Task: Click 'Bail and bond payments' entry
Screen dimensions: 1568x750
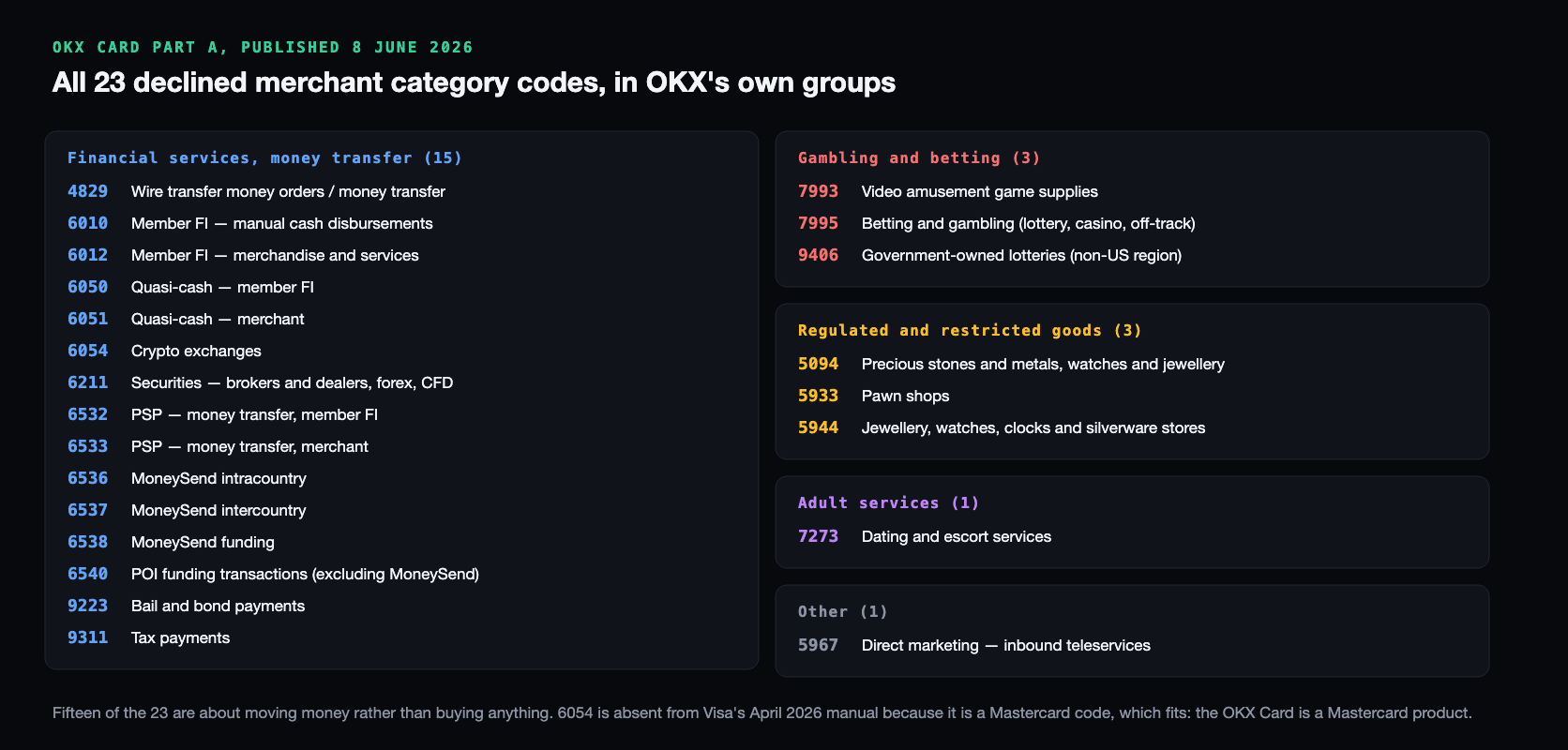Action: click(218, 606)
